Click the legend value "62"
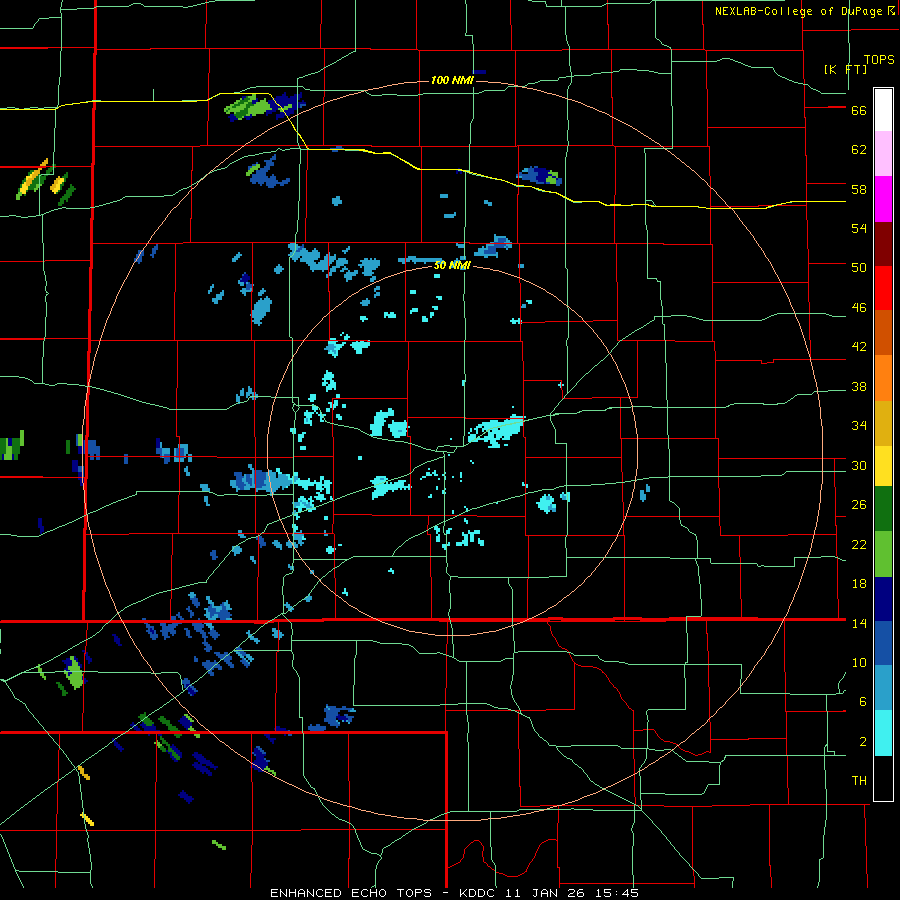Screen dimensions: 900x900 click(x=859, y=150)
